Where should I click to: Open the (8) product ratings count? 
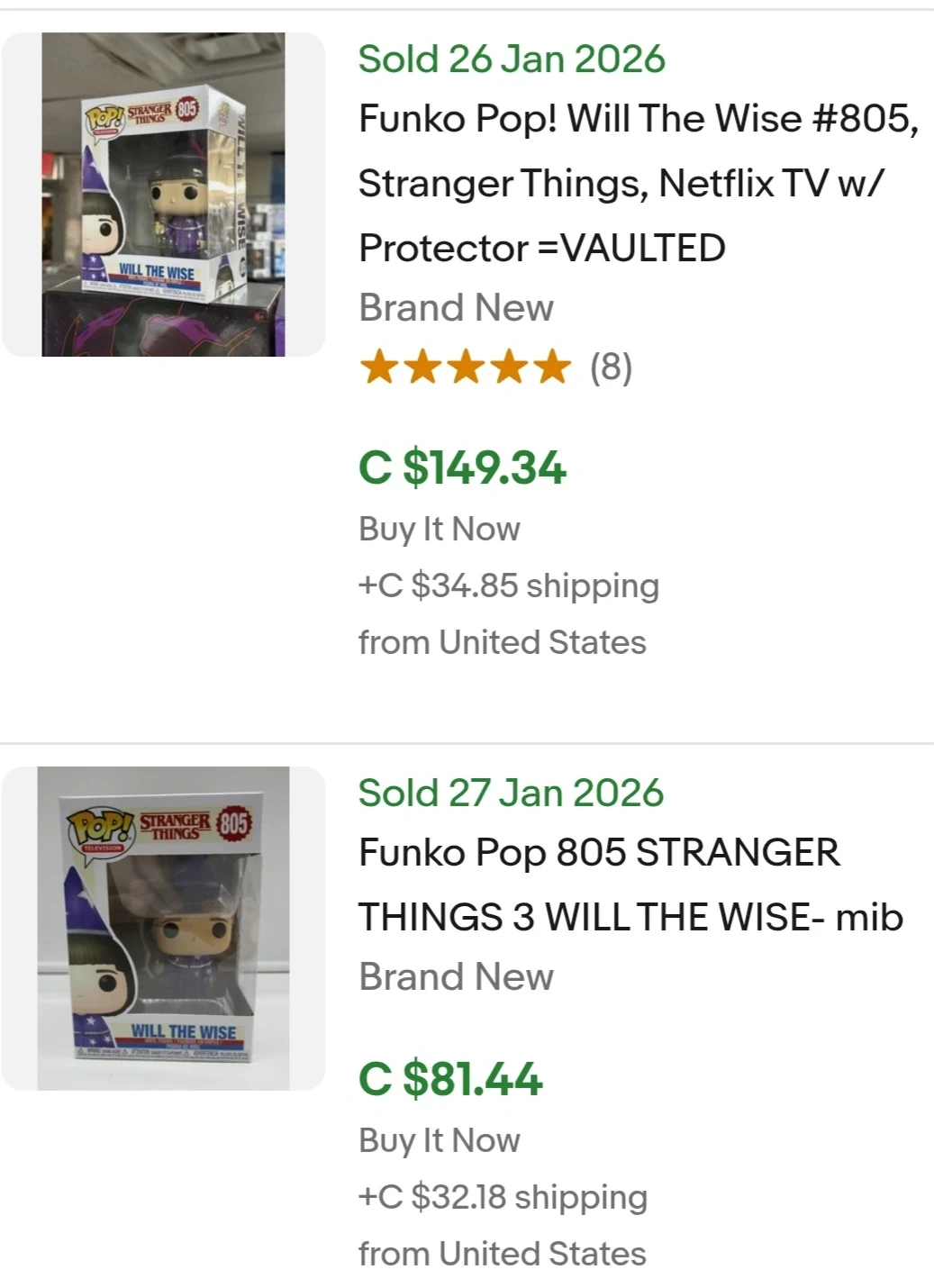pos(611,367)
